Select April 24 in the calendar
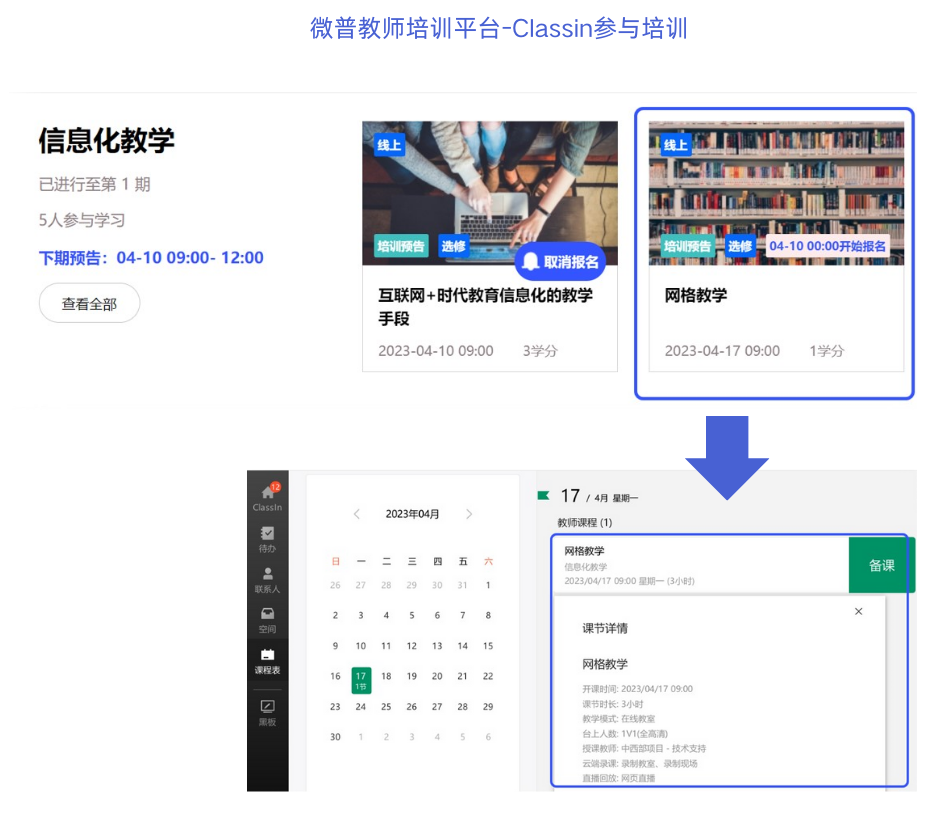950x820 pixels. click(x=360, y=707)
